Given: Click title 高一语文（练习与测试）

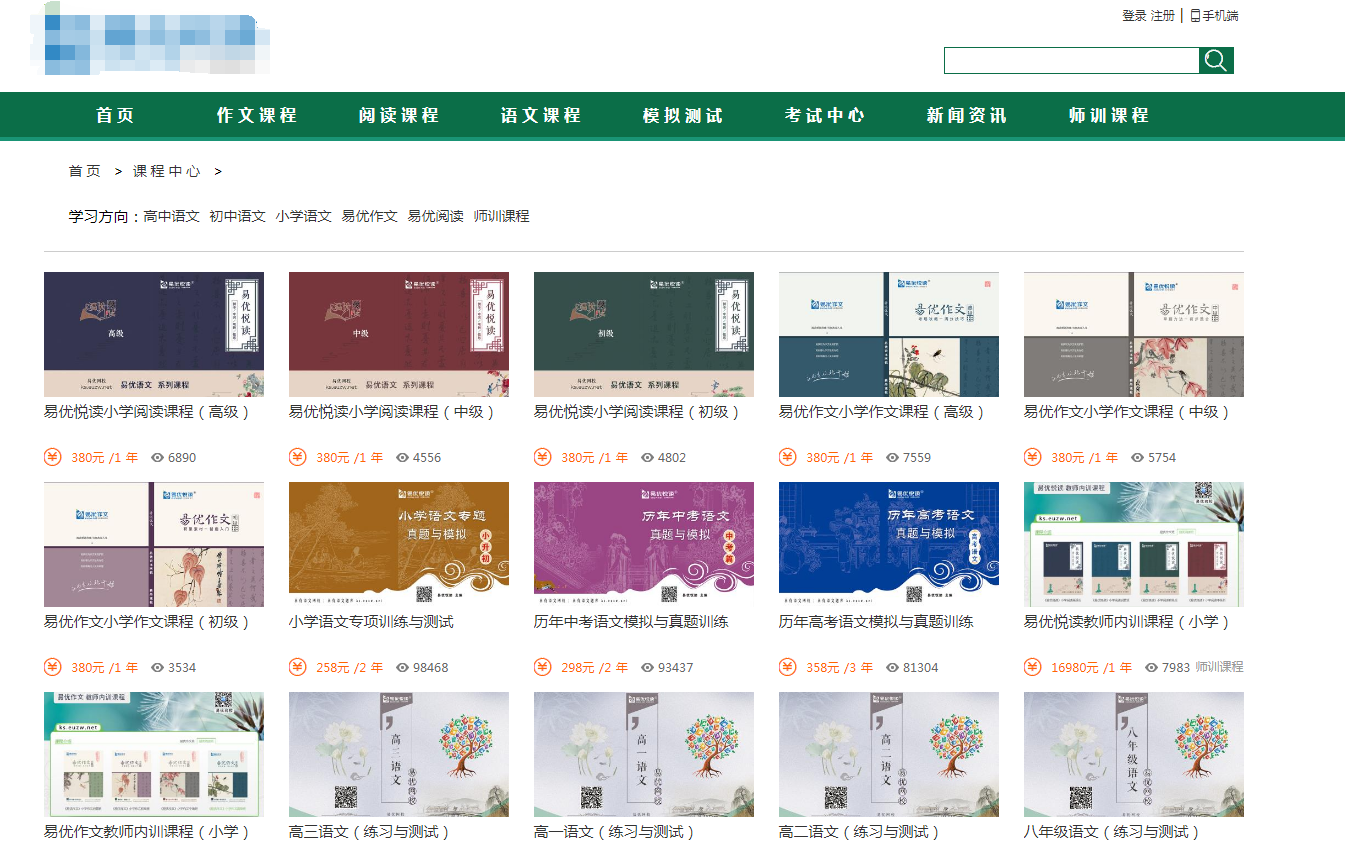Looking at the screenshot, I should coord(615,832).
